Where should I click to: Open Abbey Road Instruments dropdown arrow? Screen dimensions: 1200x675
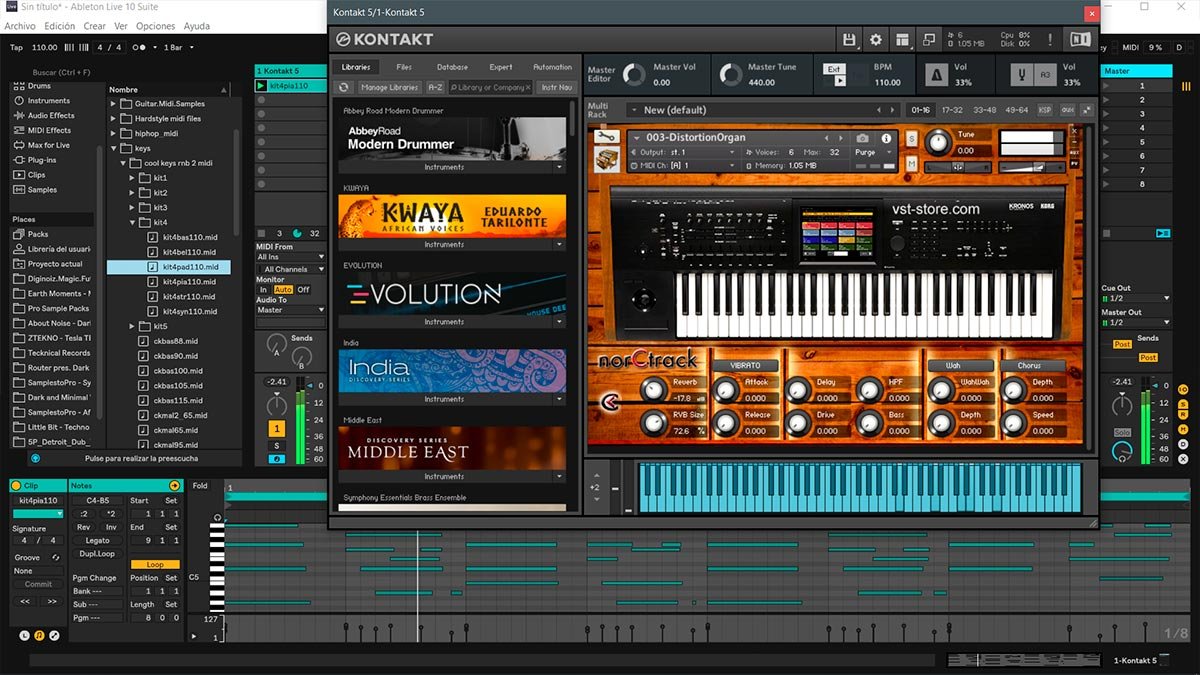coord(559,167)
